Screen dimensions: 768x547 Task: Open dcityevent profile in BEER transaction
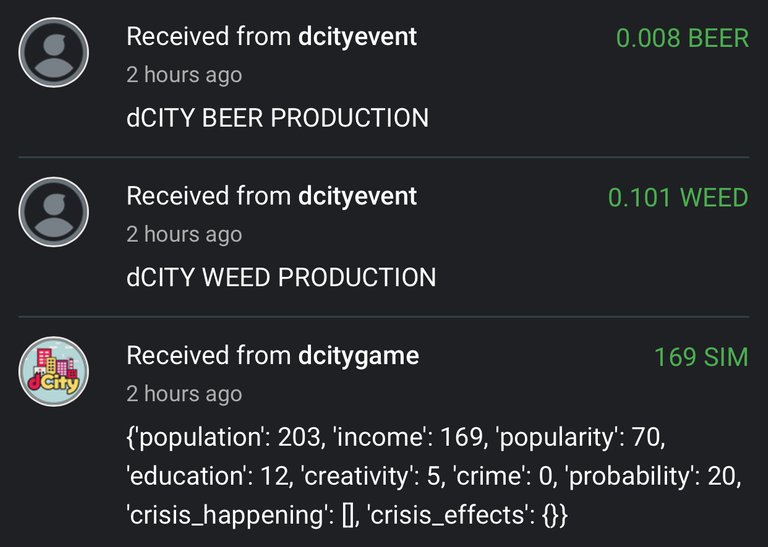[x=357, y=37]
